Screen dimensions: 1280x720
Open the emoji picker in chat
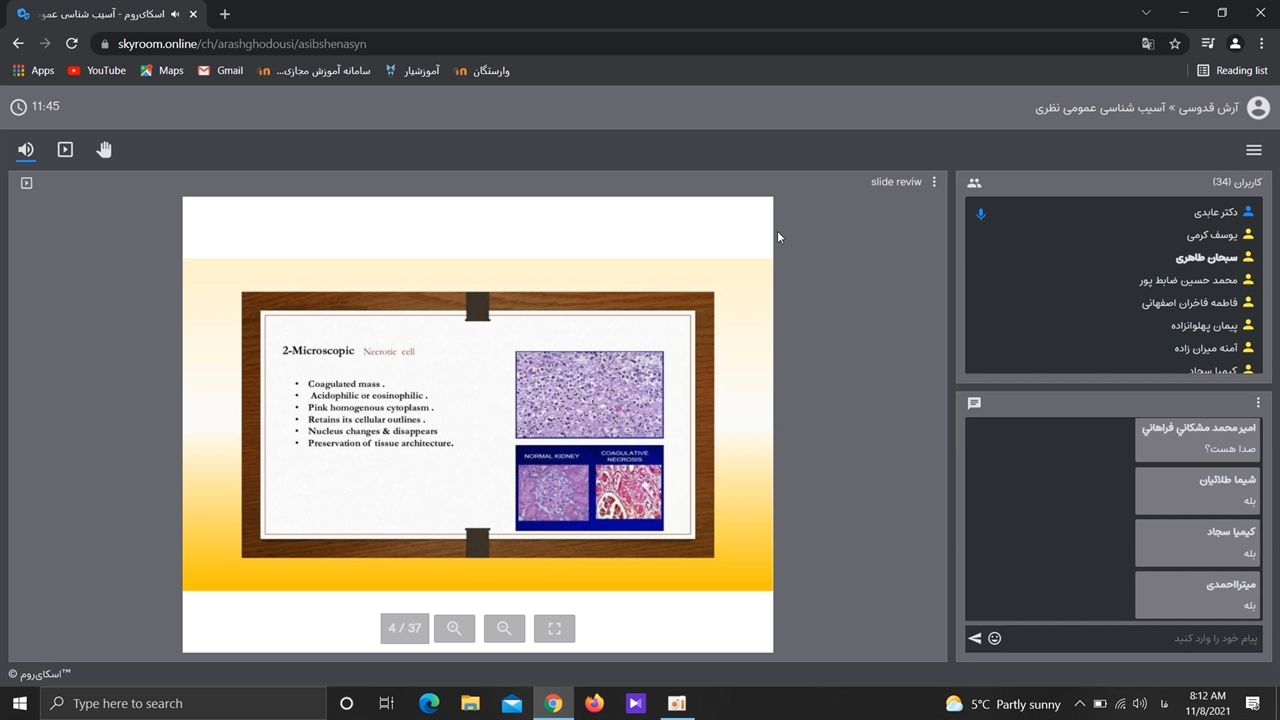994,638
